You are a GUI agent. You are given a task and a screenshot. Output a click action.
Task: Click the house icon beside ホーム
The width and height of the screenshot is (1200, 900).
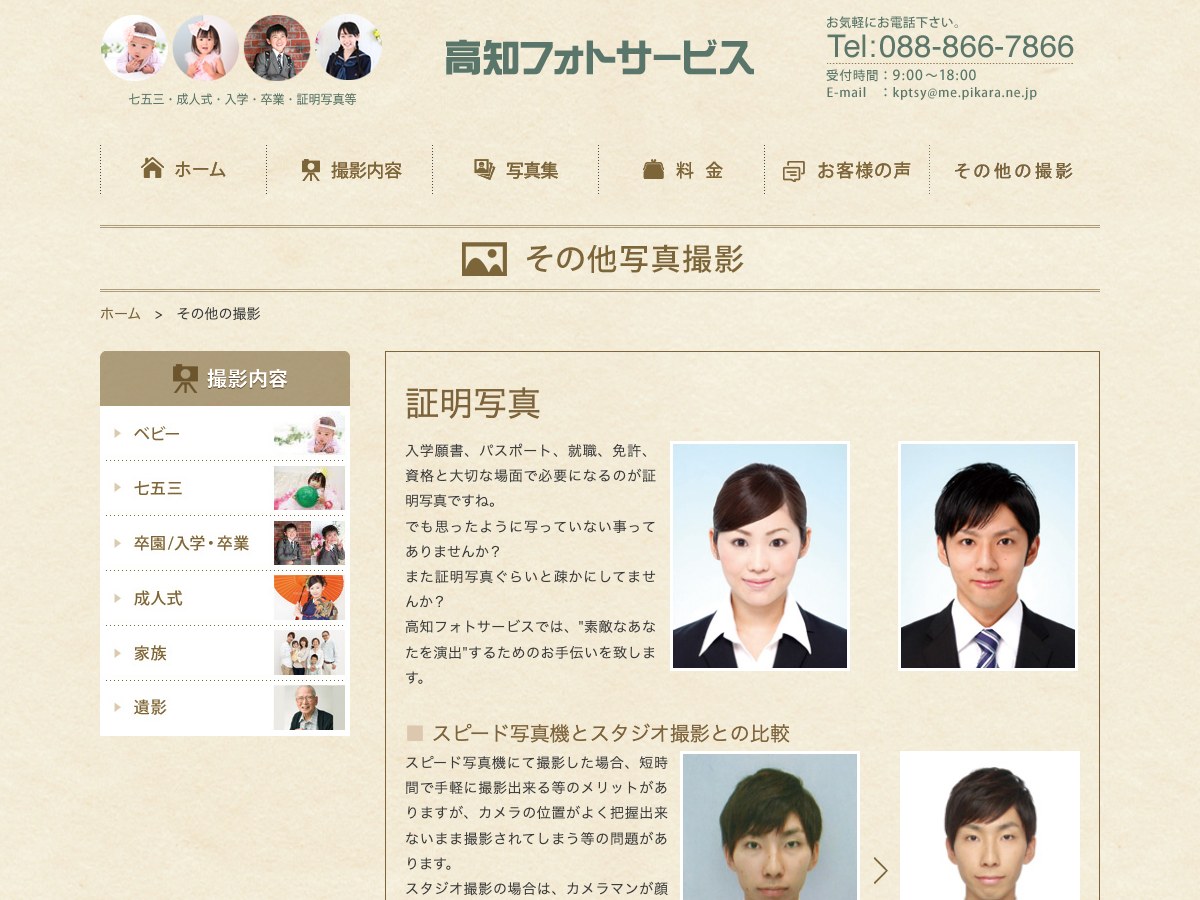(152, 168)
